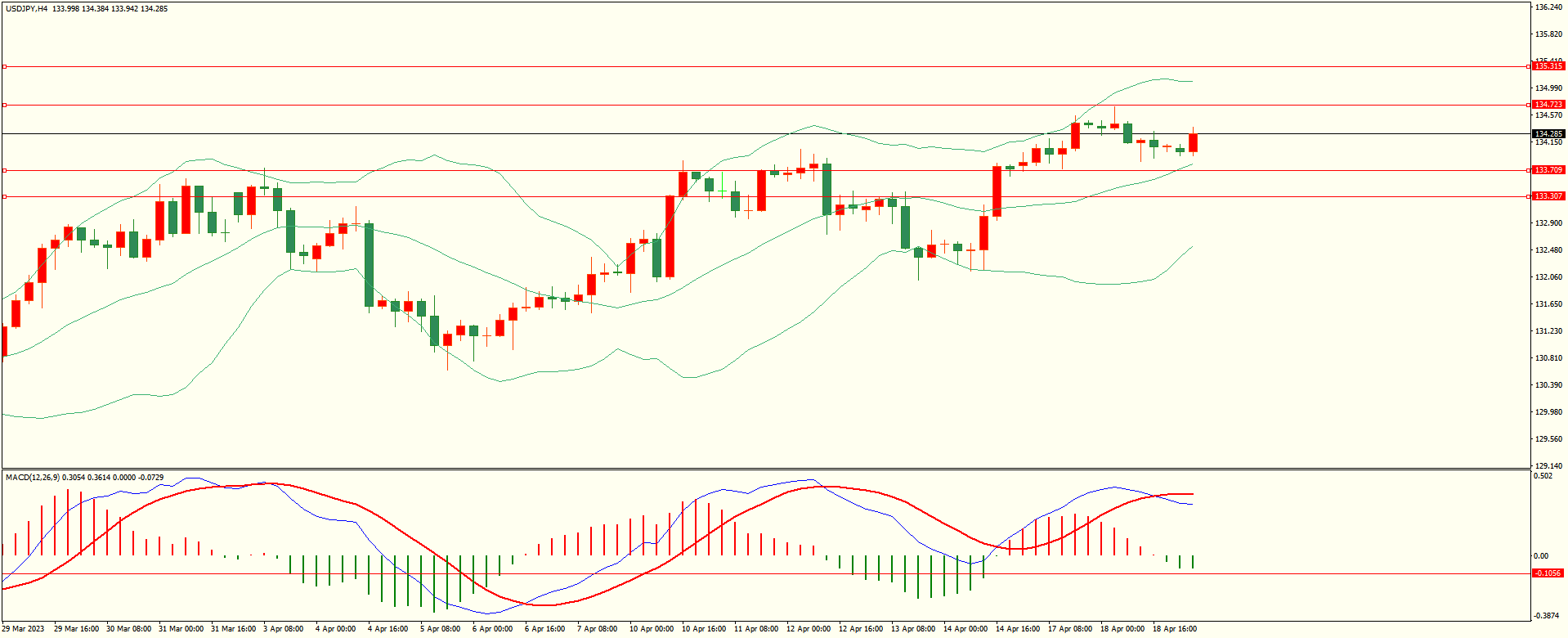The image size is (1568, 638).
Task: Click the 0.502 MACD scale label
Action: click(1543, 476)
